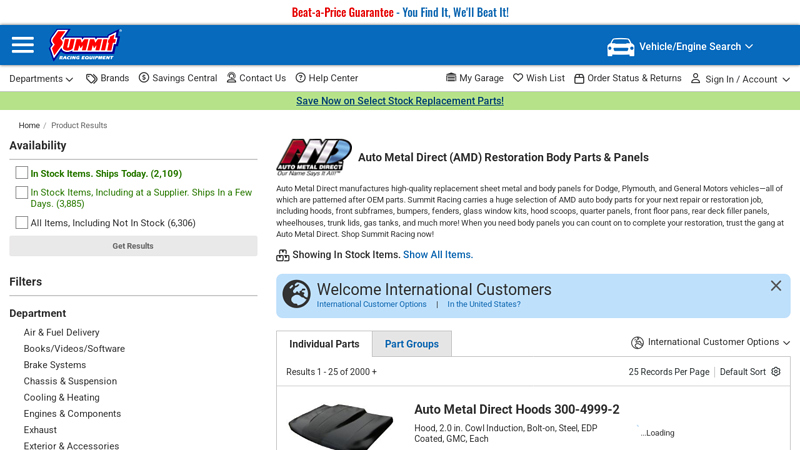Expand Sign In / Account dropdown
800x450 pixels.
tap(747, 79)
